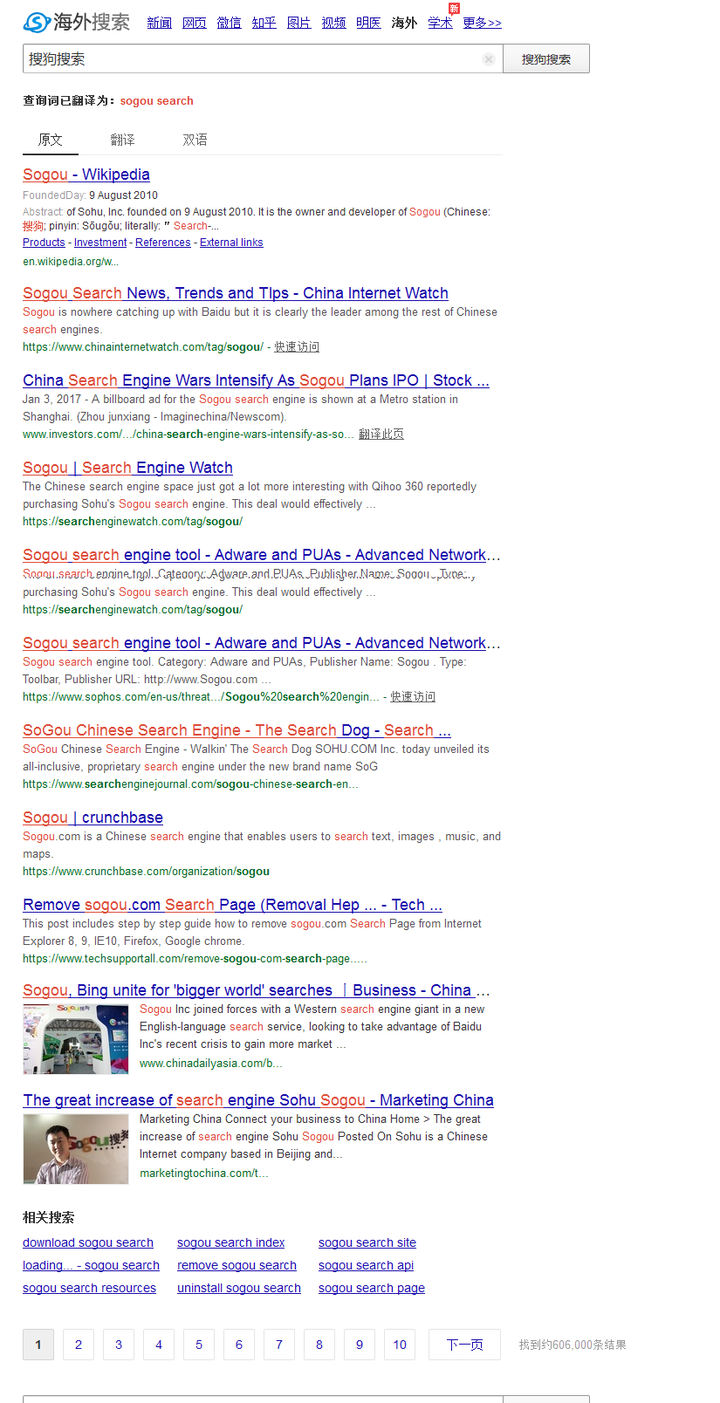
Task: Click related search loading... - sogou search
Action: 91,1265
